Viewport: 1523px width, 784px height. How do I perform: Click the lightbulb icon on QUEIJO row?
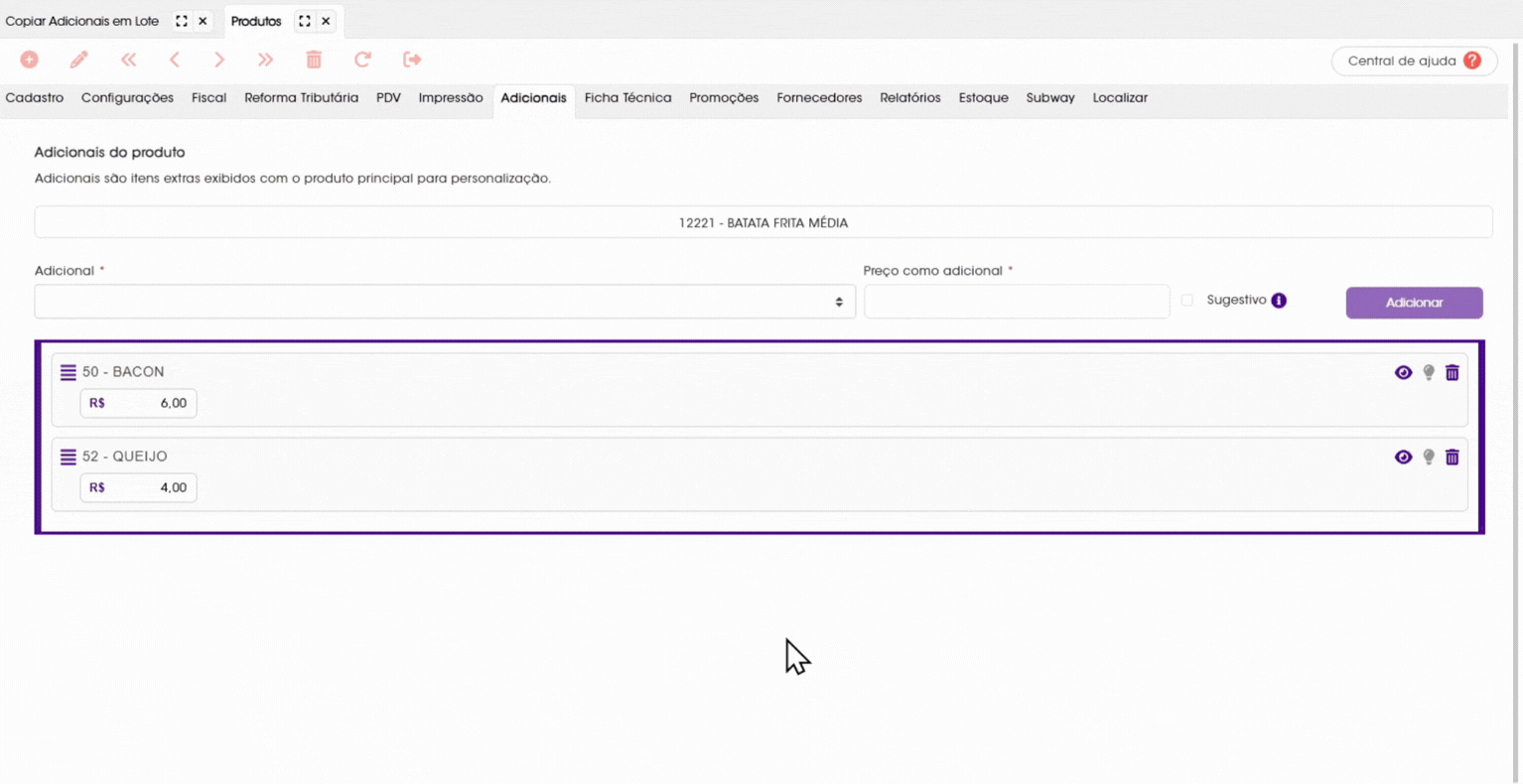[1429, 457]
